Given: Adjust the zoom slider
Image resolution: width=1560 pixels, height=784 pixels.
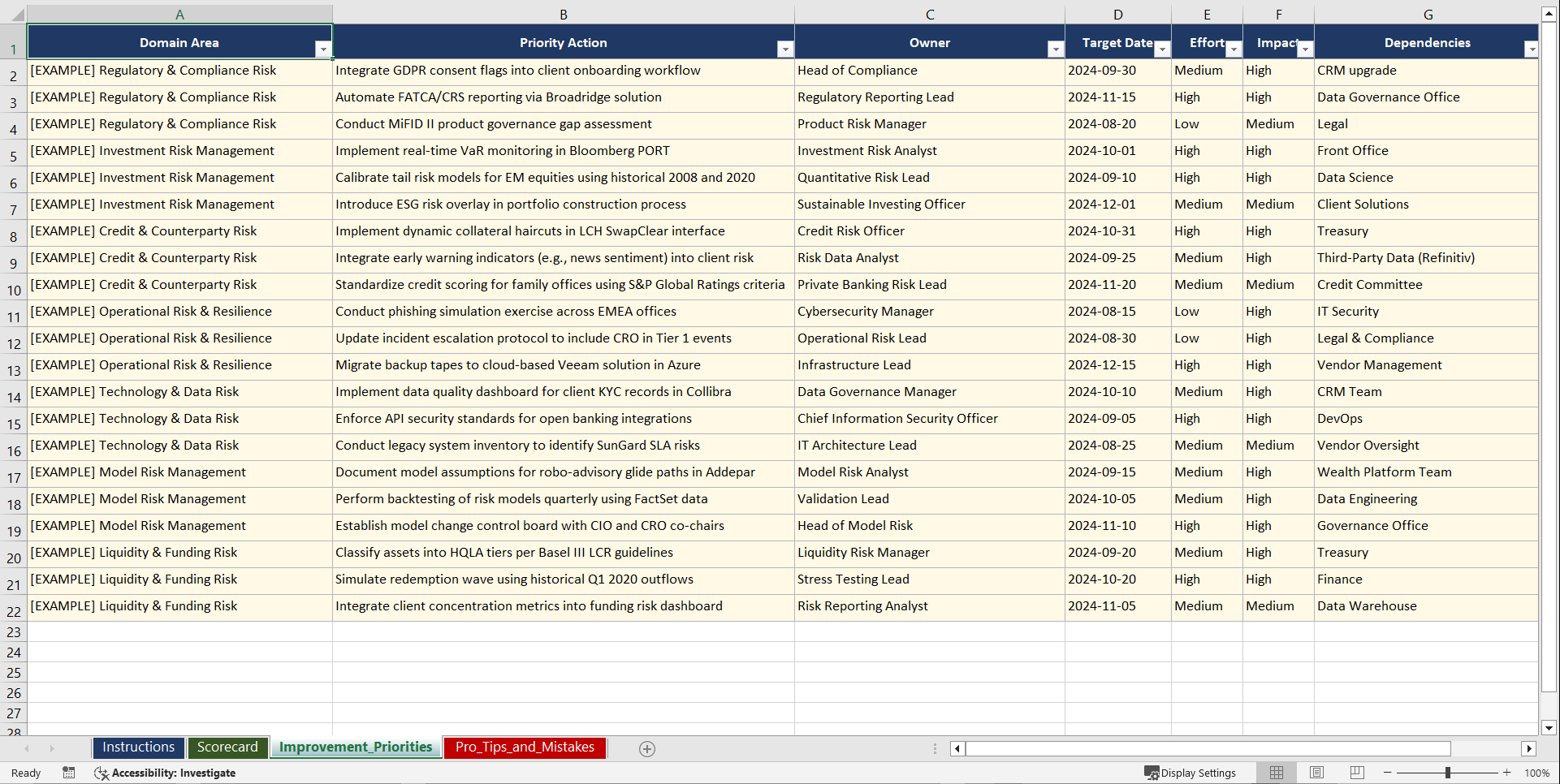Looking at the screenshot, I should pos(1448,773).
